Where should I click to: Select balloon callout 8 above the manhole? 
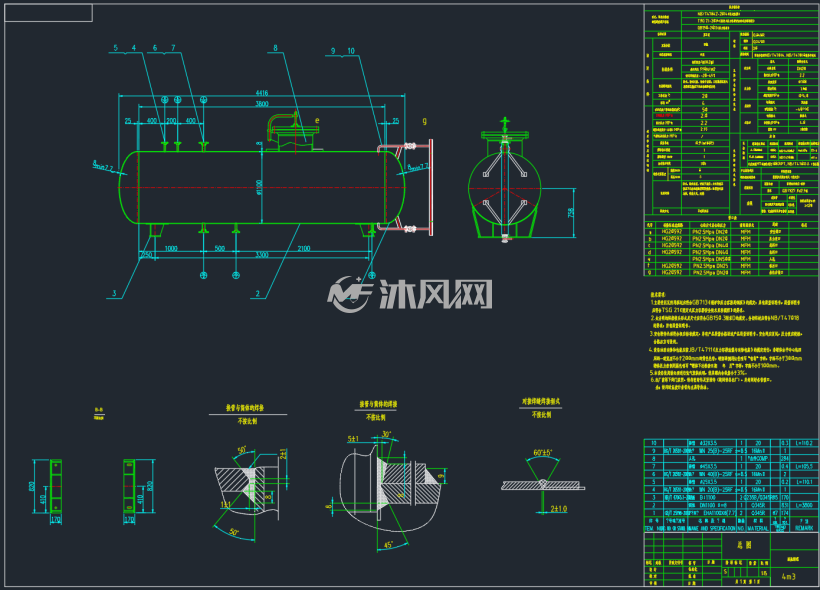coord(275,48)
